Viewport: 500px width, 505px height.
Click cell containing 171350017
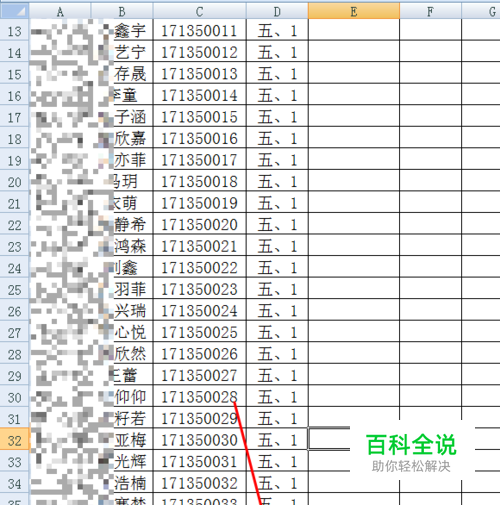tap(199, 160)
